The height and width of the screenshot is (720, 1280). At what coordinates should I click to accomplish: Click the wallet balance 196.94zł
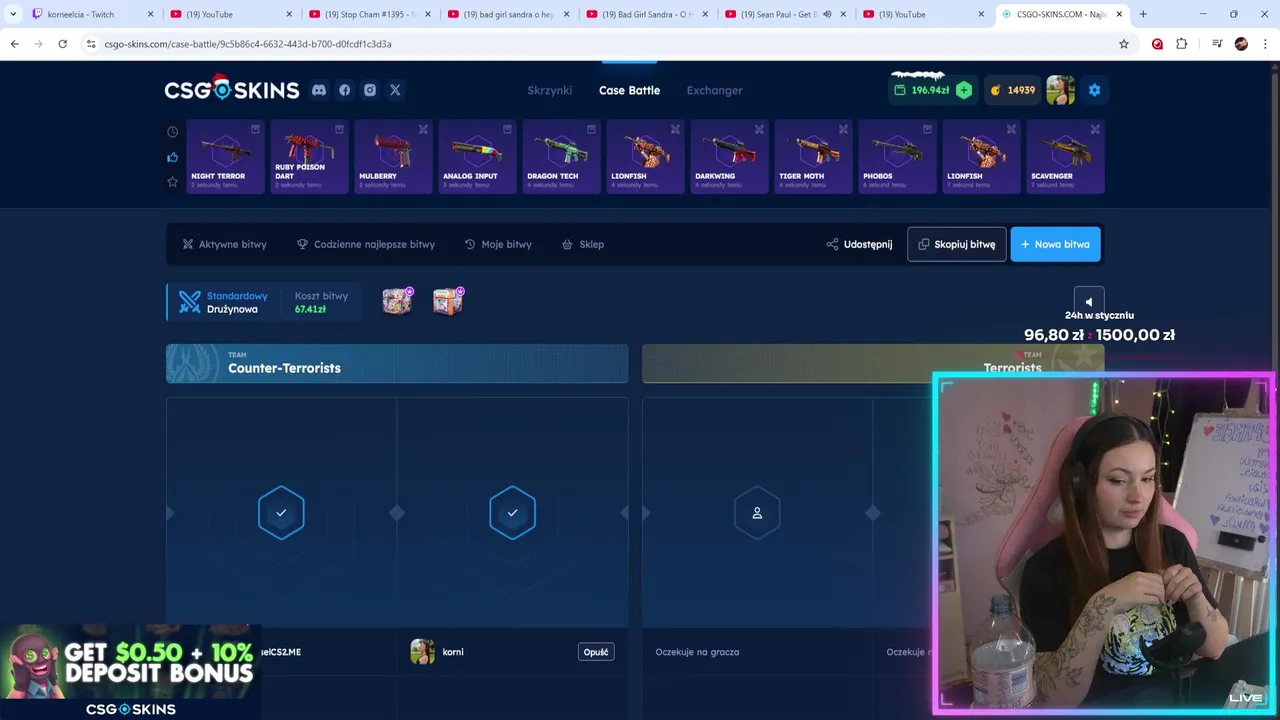click(x=921, y=90)
